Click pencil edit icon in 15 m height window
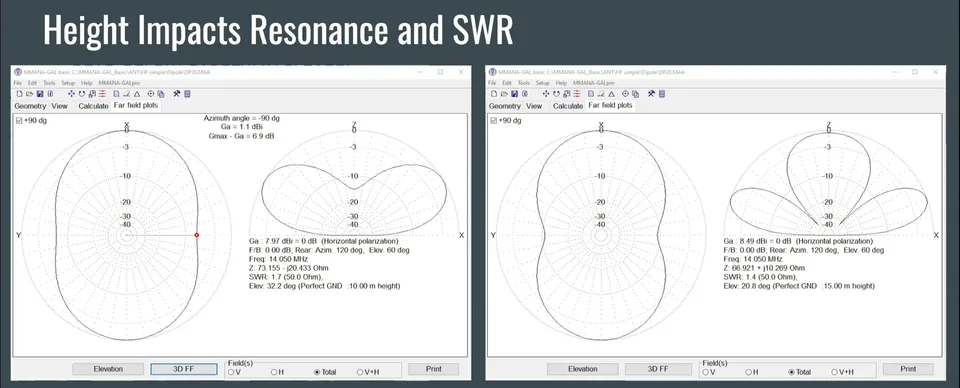This screenshot has height=388, width=960. (601, 94)
